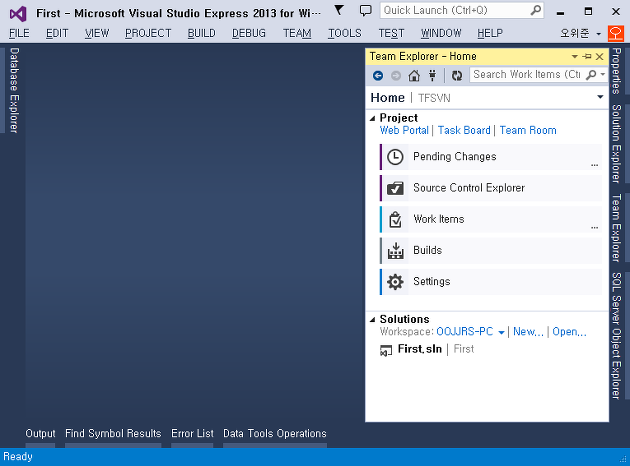Screen dimensions: 630x466
Task: Click the Visual Studio logo icon
Action: click(x=18, y=14)
